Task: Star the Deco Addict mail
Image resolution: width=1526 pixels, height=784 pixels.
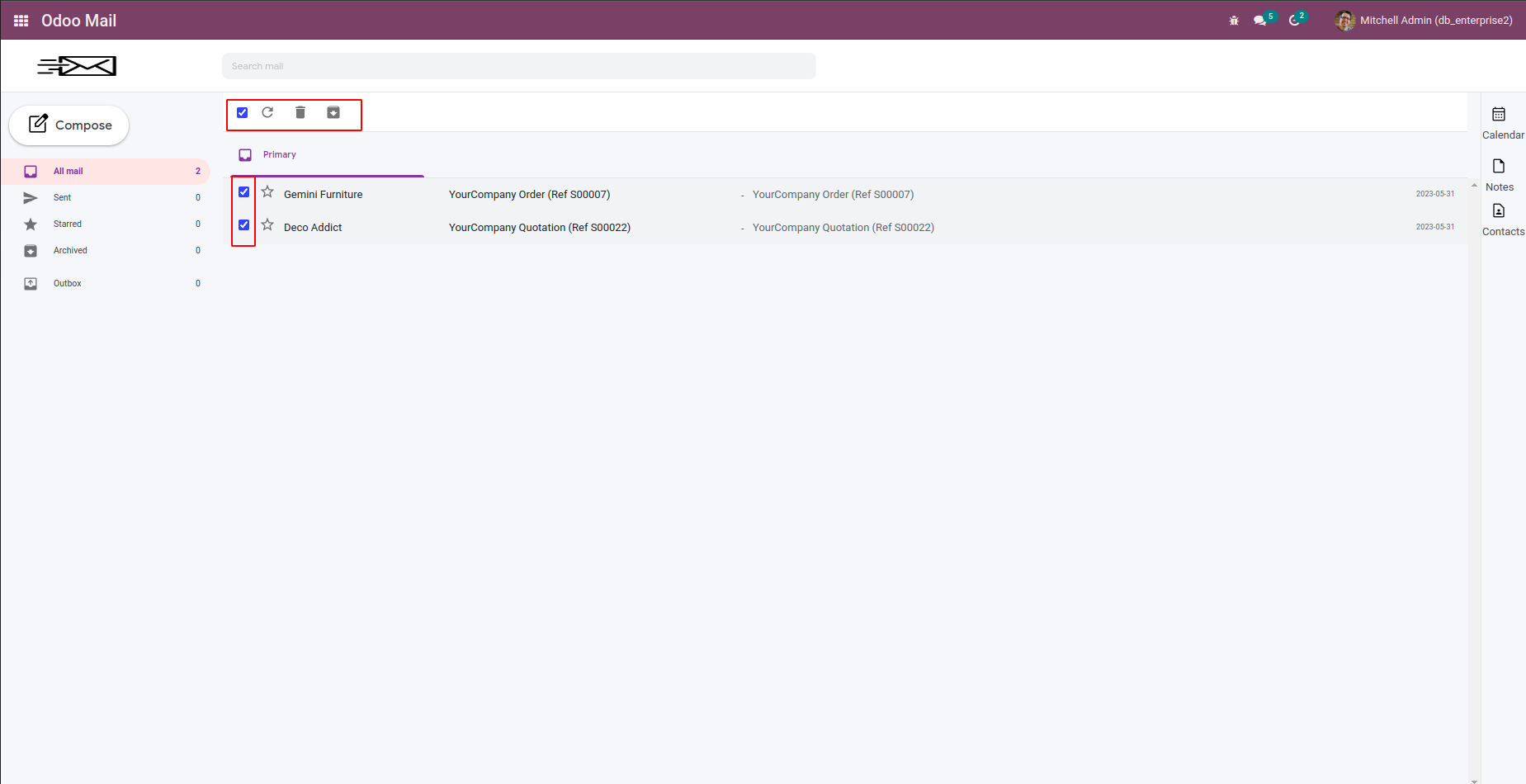Action: (267, 224)
